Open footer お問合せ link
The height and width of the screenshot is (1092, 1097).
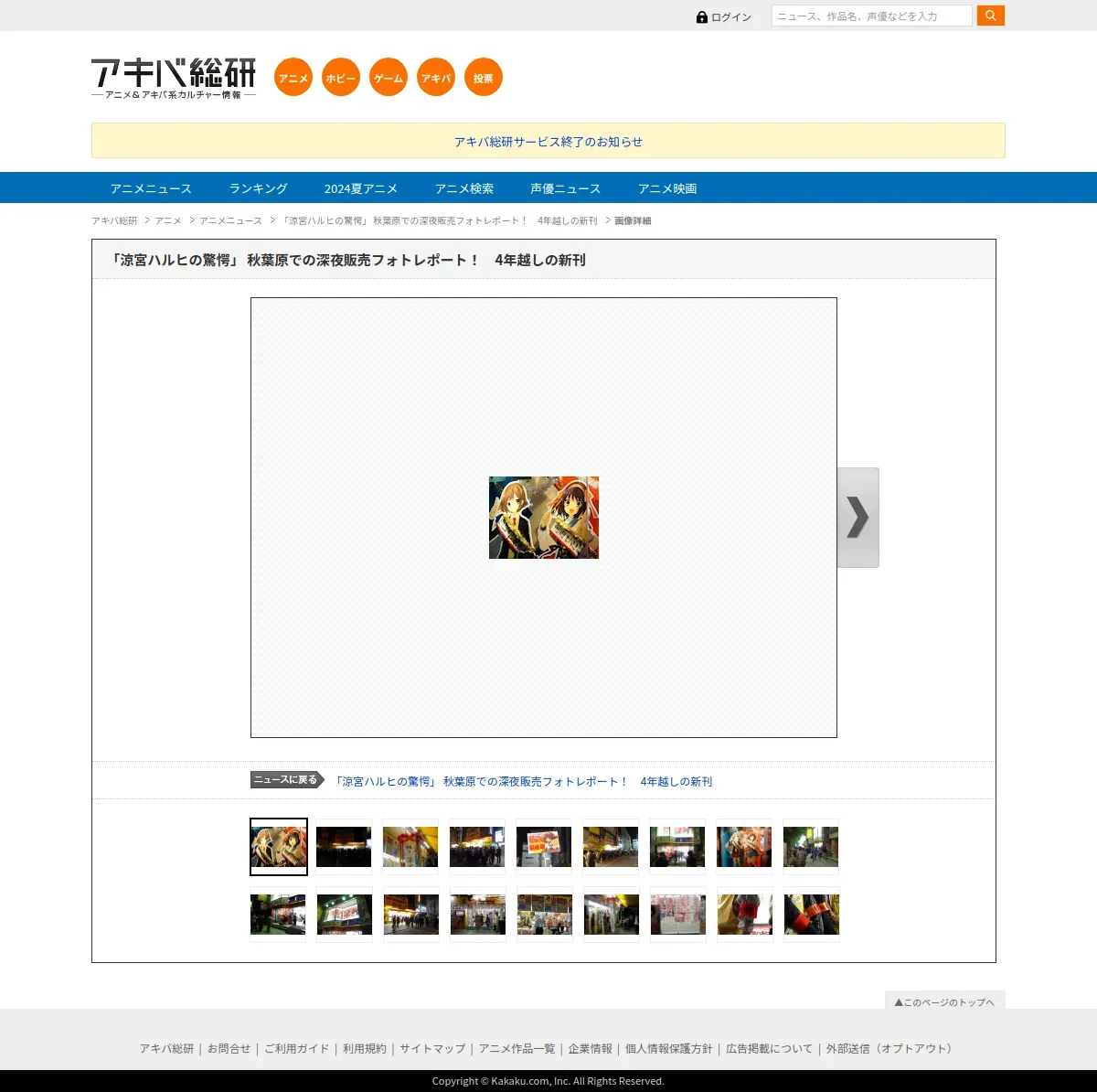[x=229, y=1048]
